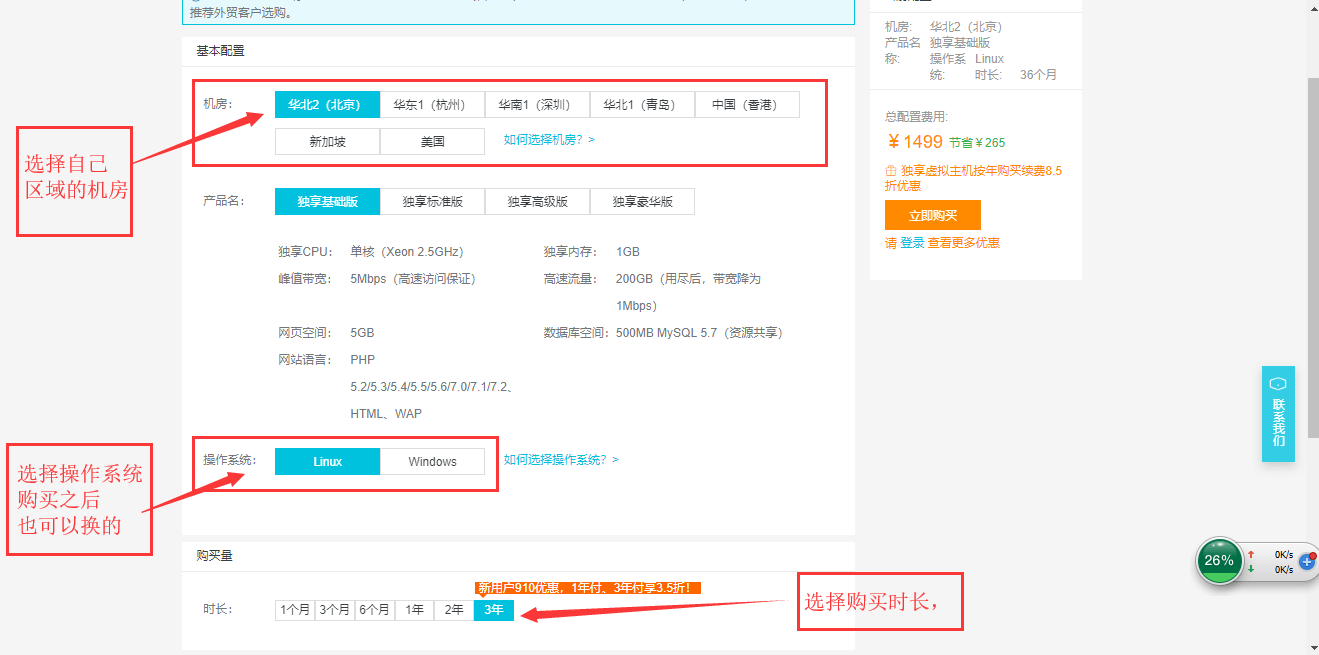Click the gift icon beside 独享虚拟主机 discount

(891, 171)
